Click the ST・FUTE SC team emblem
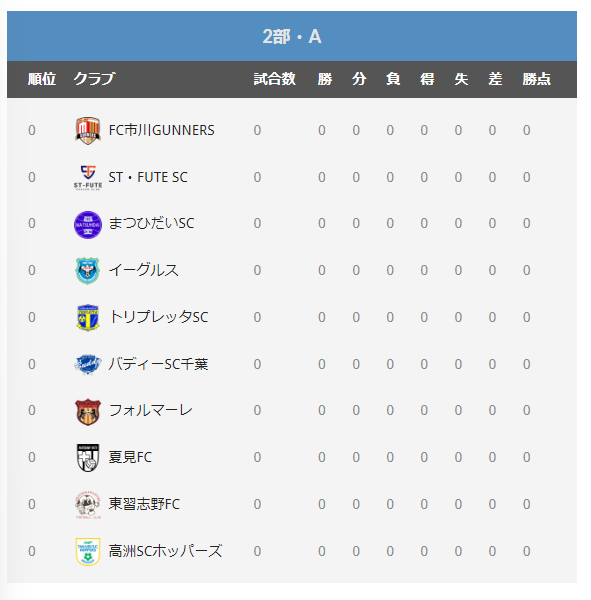This screenshot has width=591, height=600. click(88, 178)
